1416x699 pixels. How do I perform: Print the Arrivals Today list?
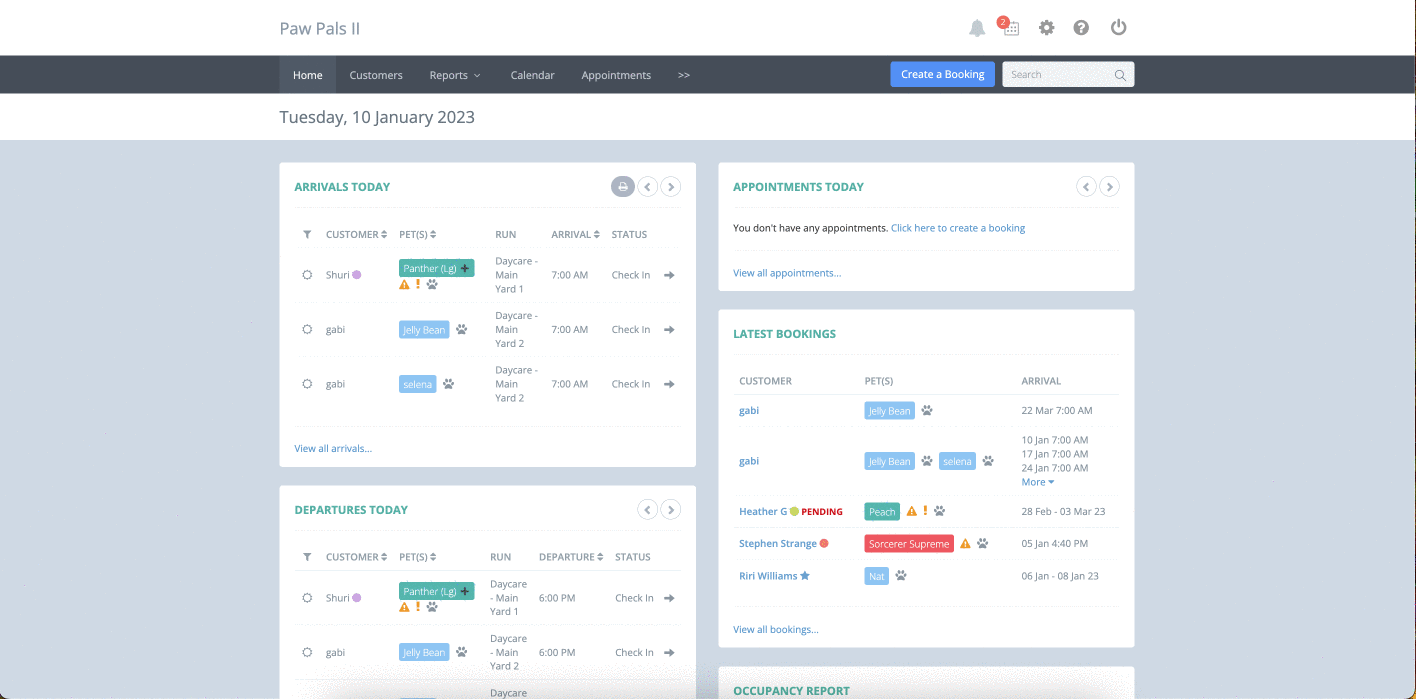tap(623, 187)
